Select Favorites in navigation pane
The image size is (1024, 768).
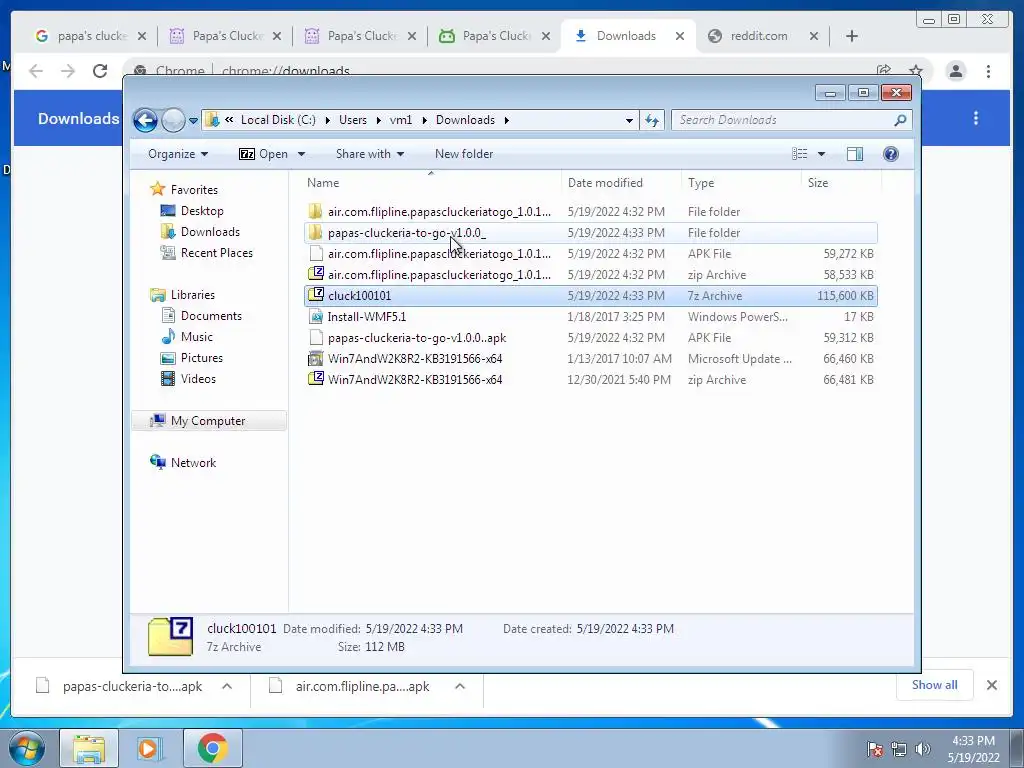(x=194, y=190)
